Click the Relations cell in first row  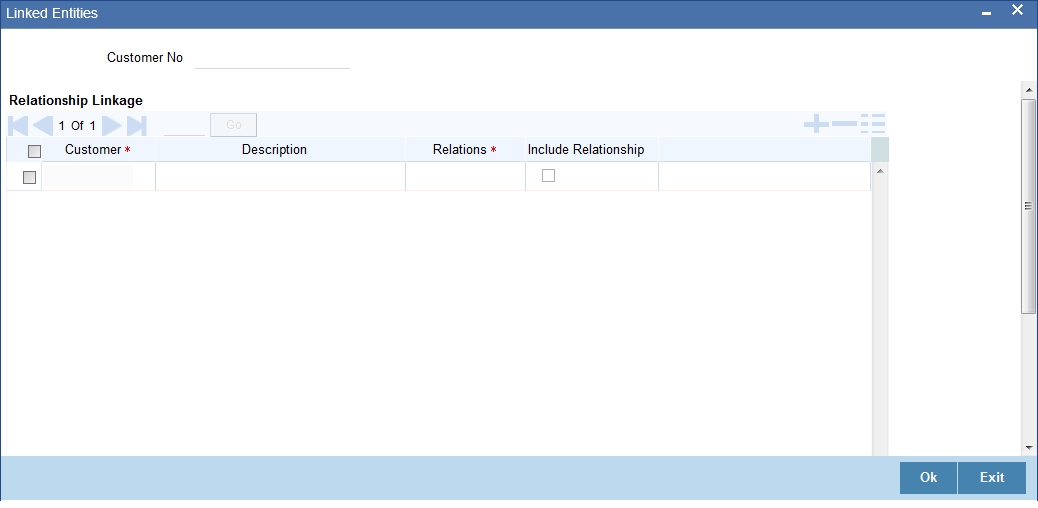click(465, 176)
